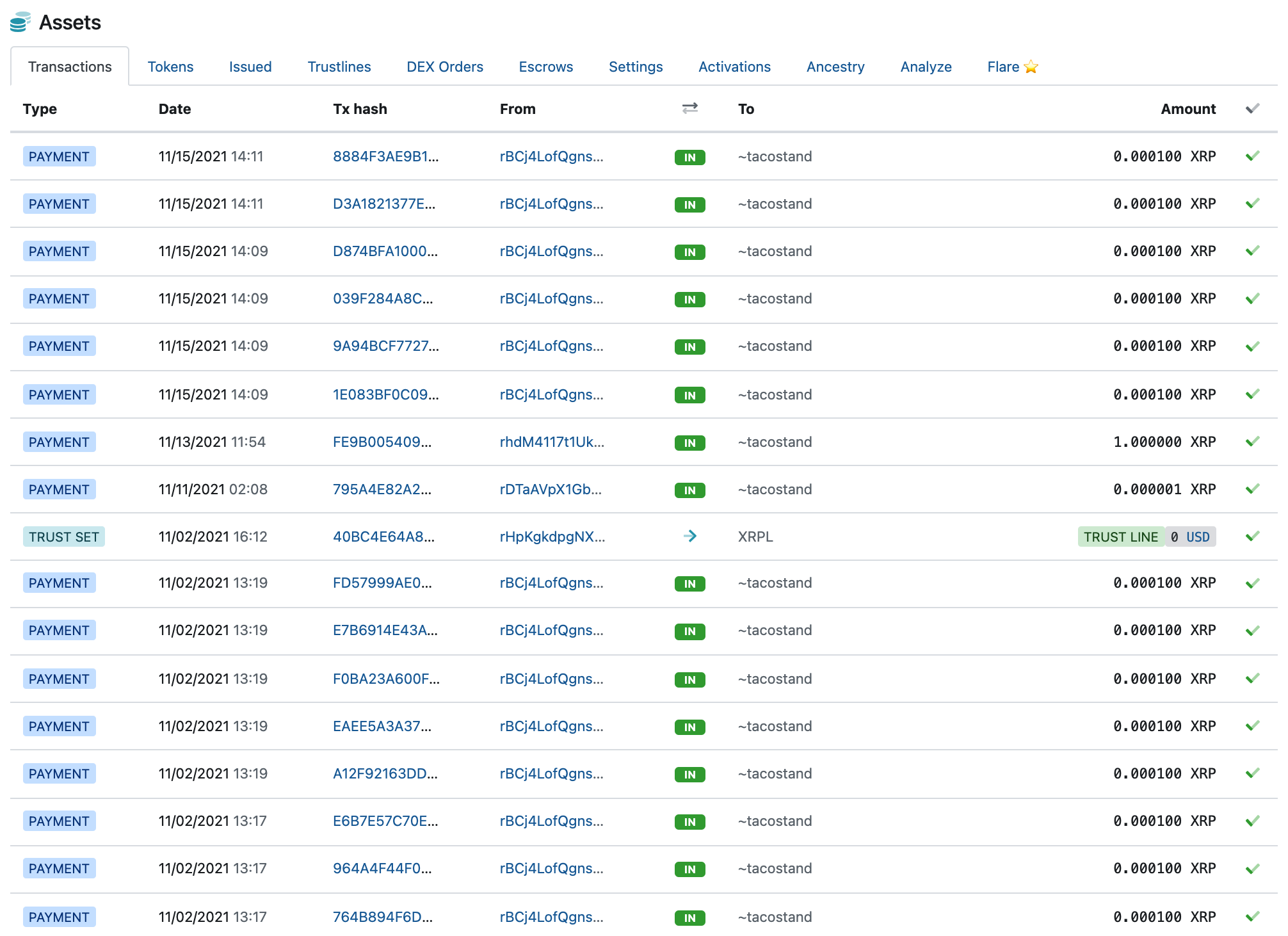Open the ~tacostand account link on the first row
This screenshot has width=1288, height=936.
click(x=775, y=156)
